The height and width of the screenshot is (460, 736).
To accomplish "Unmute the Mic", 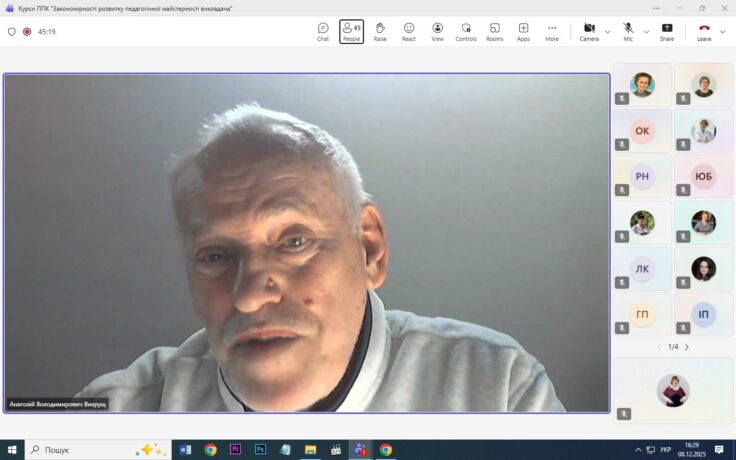I will [x=628, y=31].
